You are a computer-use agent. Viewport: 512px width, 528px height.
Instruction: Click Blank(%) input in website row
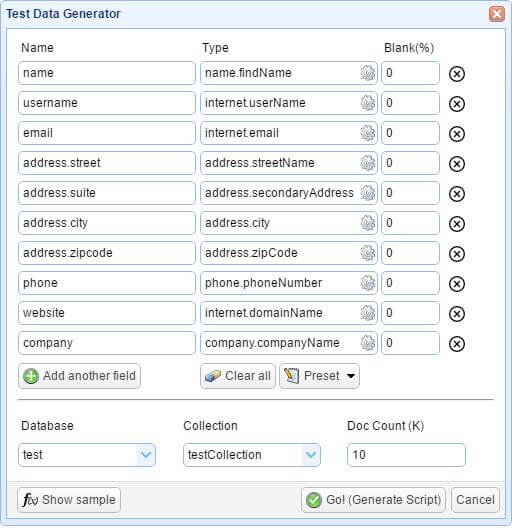coord(410,313)
